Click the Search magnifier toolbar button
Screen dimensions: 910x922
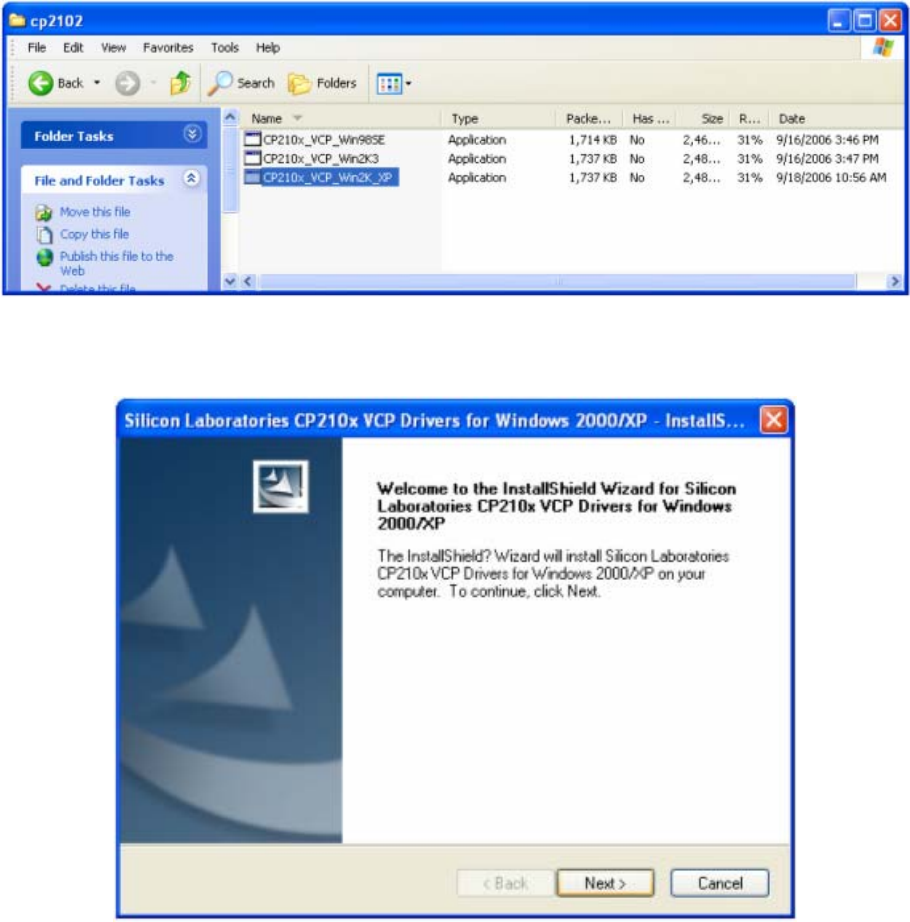(x=242, y=83)
